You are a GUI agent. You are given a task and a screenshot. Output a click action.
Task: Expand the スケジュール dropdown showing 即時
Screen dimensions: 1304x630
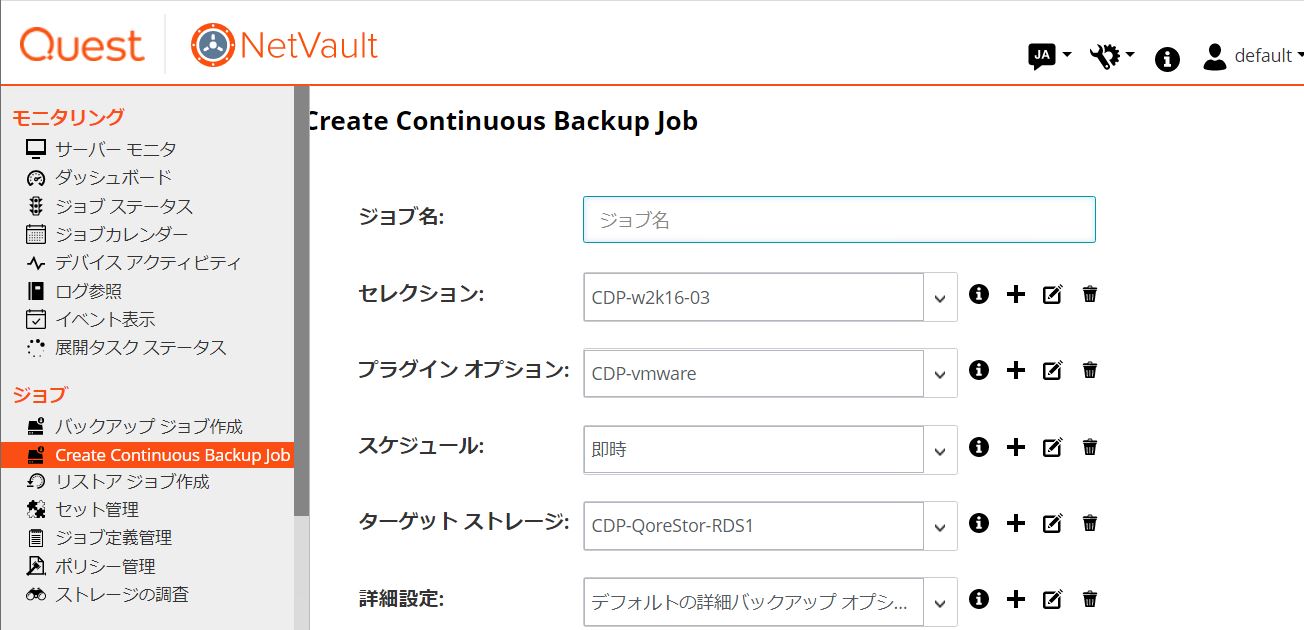tap(940, 450)
